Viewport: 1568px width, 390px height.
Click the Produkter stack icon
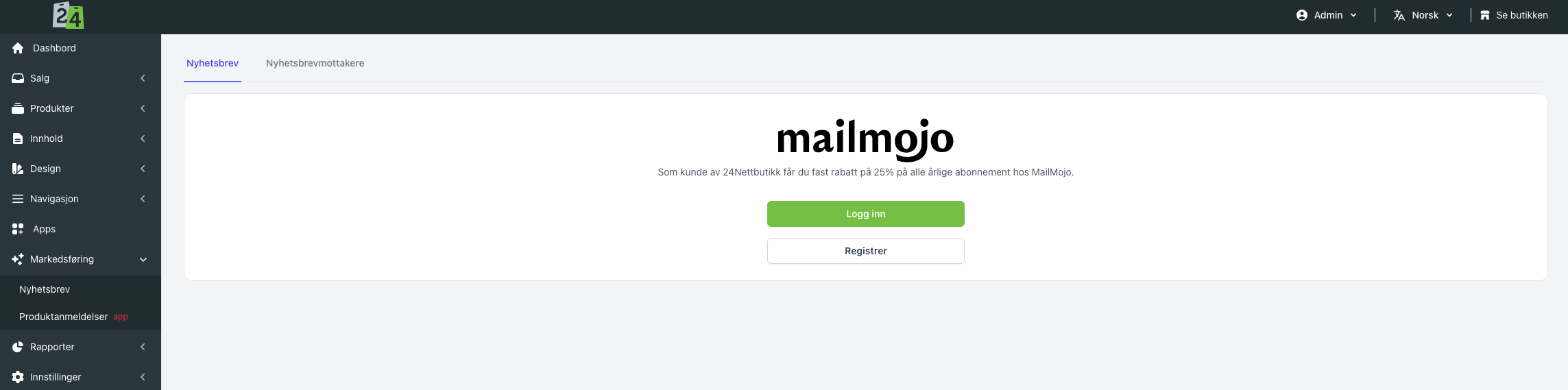[x=18, y=108]
